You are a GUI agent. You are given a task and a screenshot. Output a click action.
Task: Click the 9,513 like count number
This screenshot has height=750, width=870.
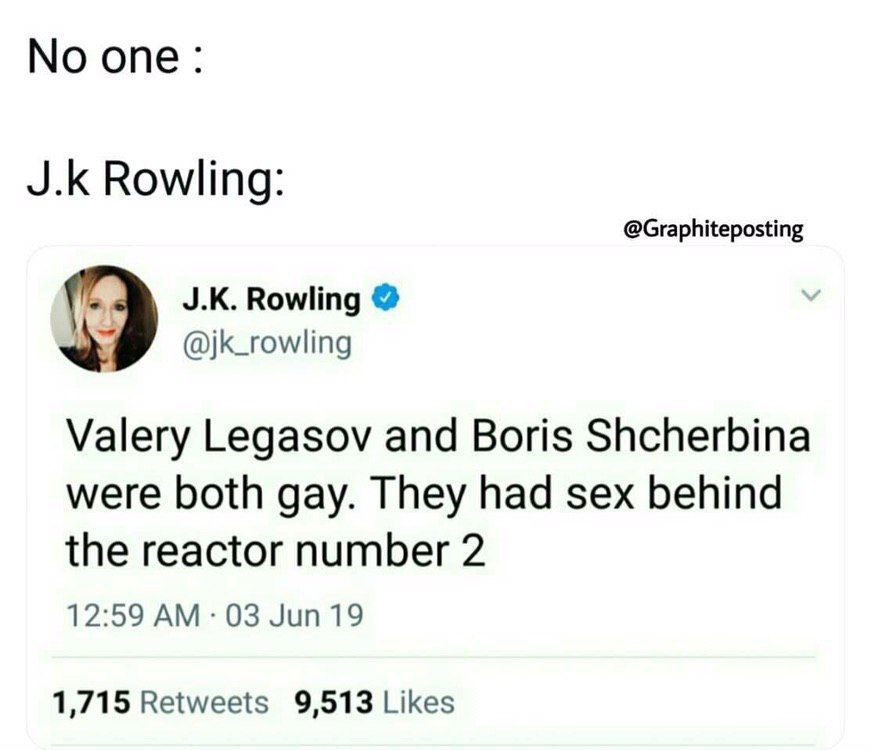(x=334, y=702)
